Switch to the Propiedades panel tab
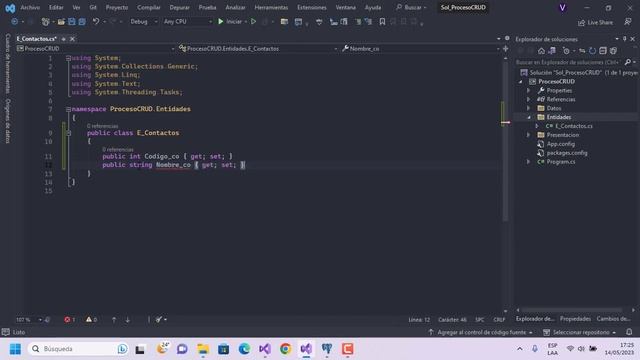640x360 pixels. 575,319
